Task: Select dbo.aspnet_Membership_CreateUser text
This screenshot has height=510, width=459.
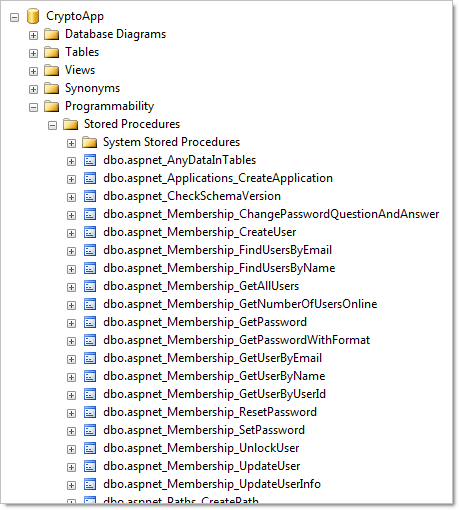Action: click(x=199, y=232)
